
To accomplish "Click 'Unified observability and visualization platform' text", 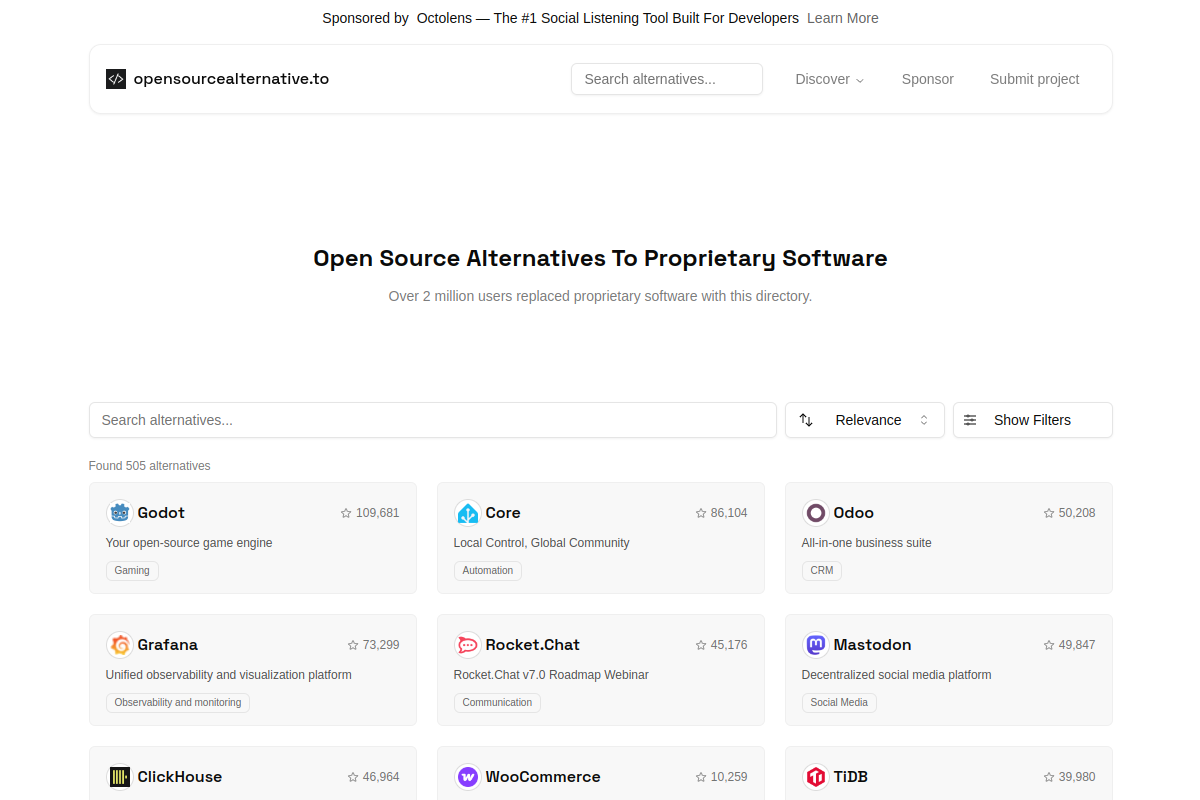I will pos(229,675).
